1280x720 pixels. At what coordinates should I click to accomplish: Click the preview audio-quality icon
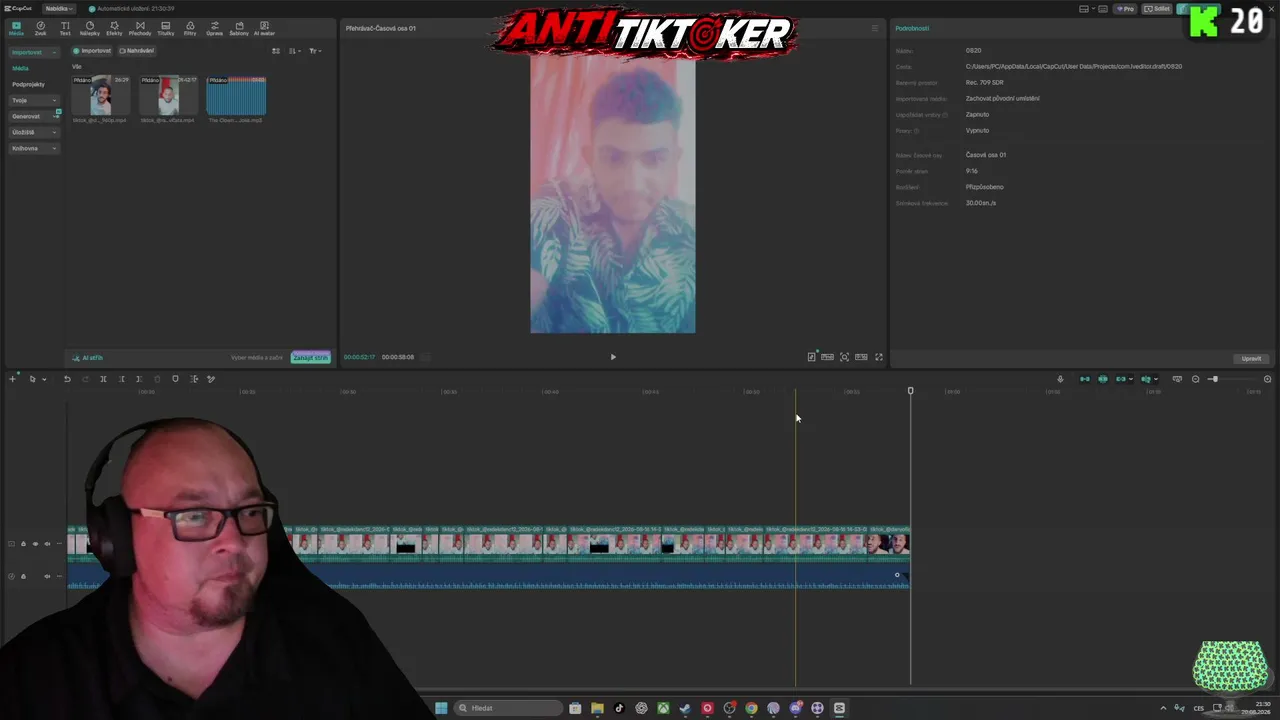pos(812,357)
